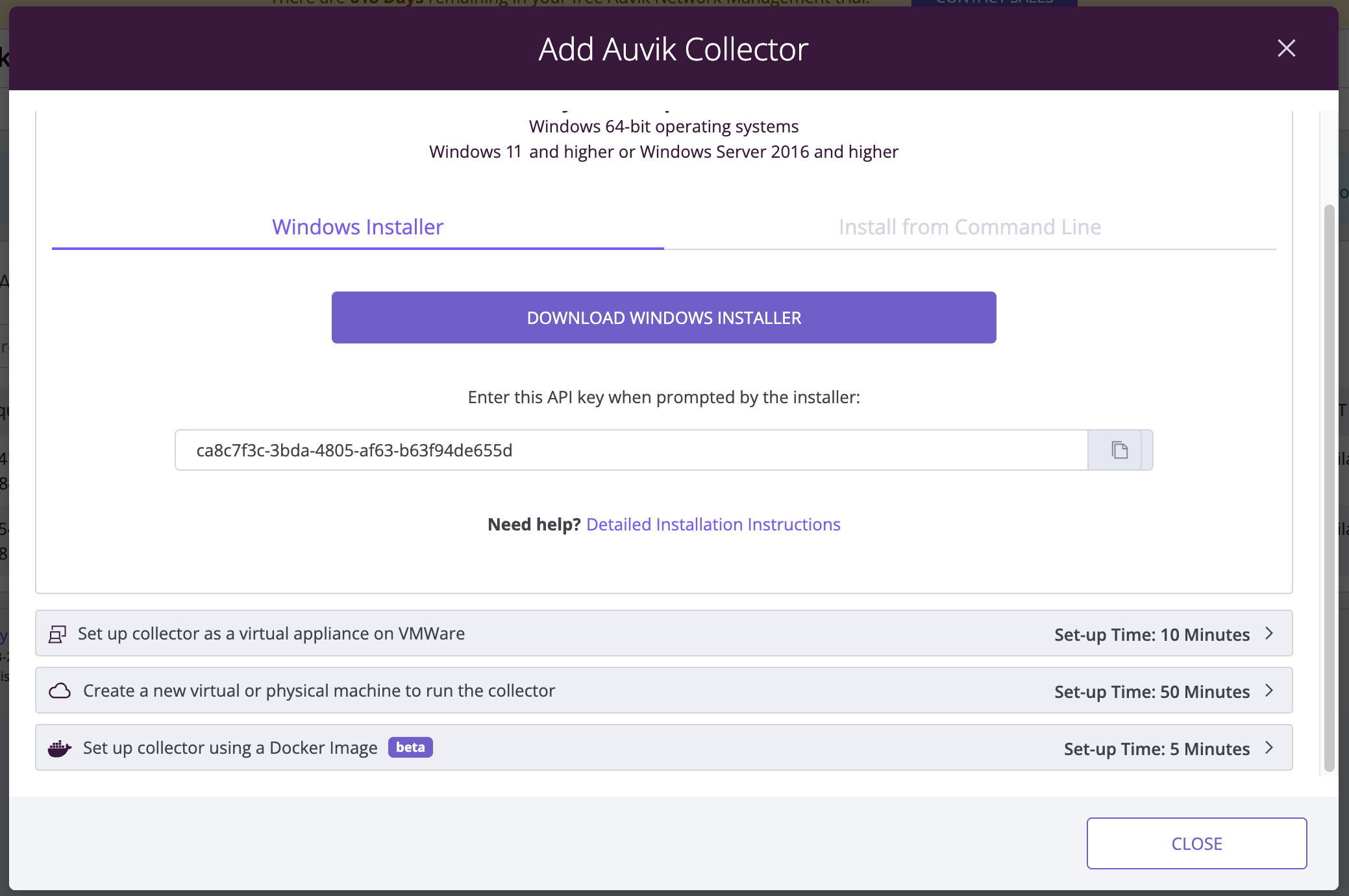Open Detailed Installation Instructions link
Viewport: 1349px width, 896px height.
click(x=713, y=524)
